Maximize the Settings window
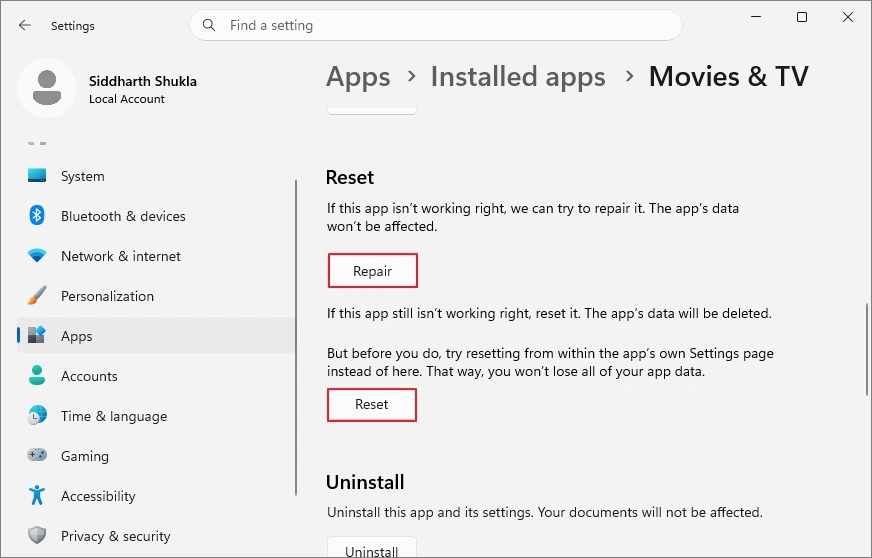Viewport: 872px width, 558px height. (x=802, y=17)
